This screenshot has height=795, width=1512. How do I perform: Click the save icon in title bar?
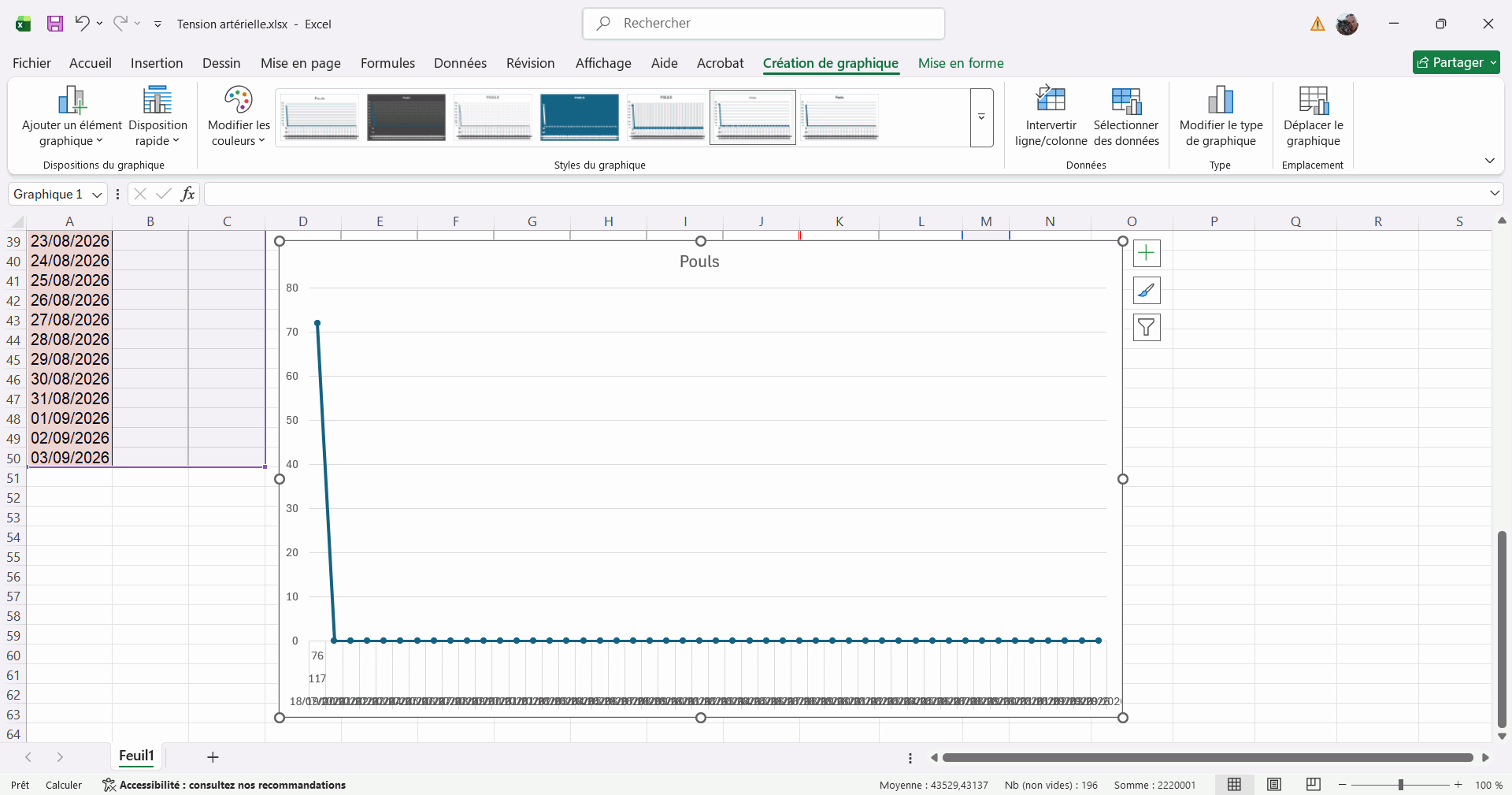tap(54, 24)
